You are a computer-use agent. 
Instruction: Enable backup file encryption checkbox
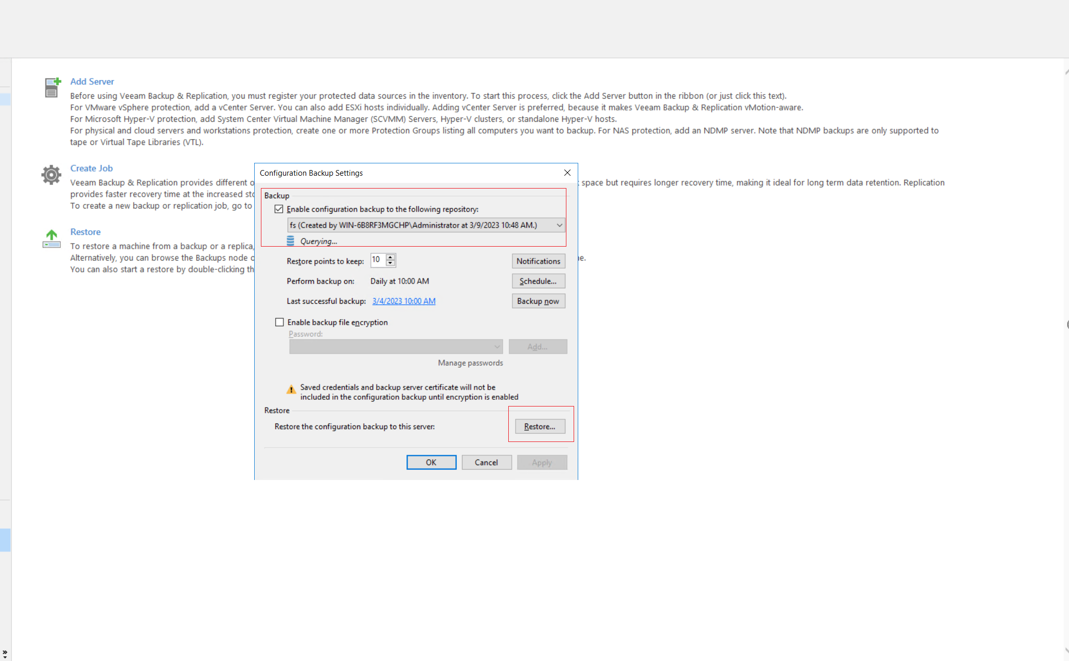(x=280, y=322)
